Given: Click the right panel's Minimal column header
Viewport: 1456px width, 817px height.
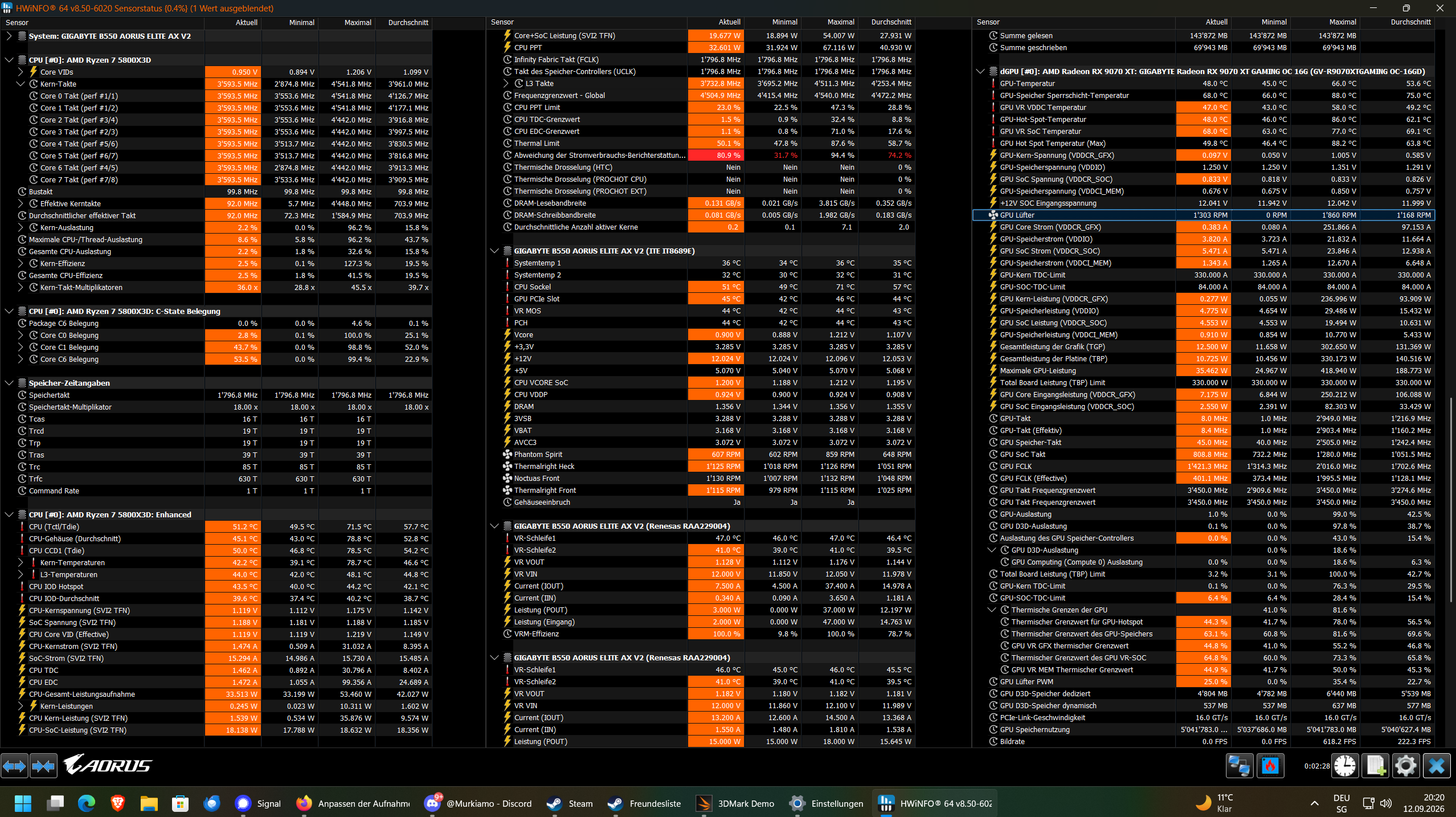Looking at the screenshot, I should click(x=1261, y=22).
